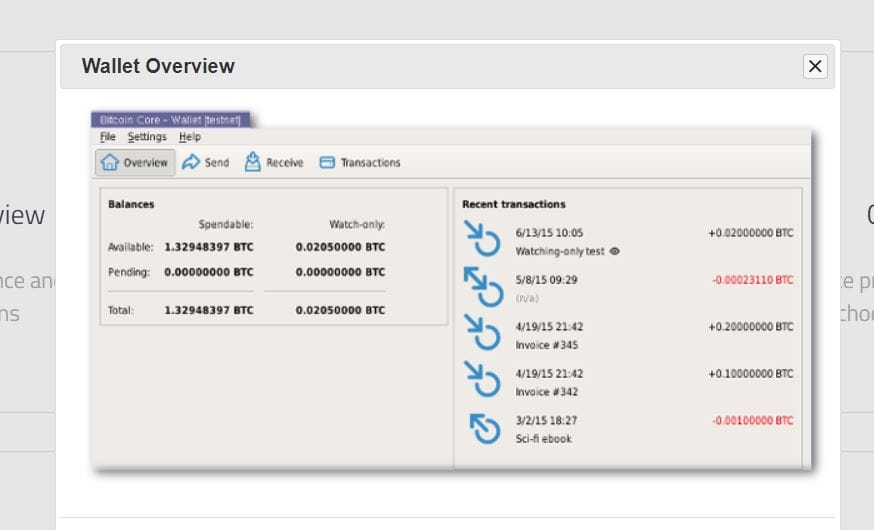Click the Sci-fi ebook outgoing icon

484,428
